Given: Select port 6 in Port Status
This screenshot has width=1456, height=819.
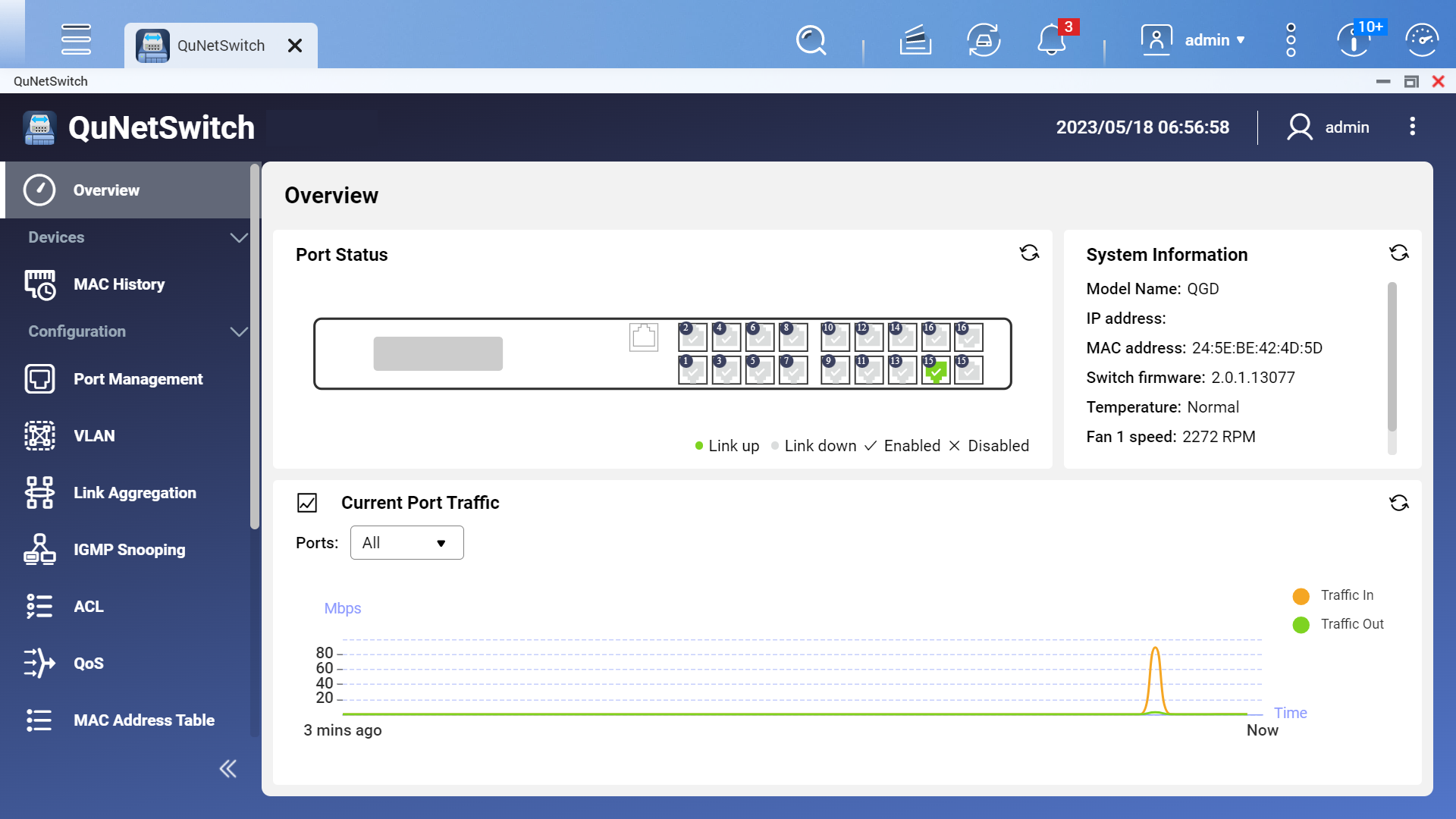Looking at the screenshot, I should (760, 337).
